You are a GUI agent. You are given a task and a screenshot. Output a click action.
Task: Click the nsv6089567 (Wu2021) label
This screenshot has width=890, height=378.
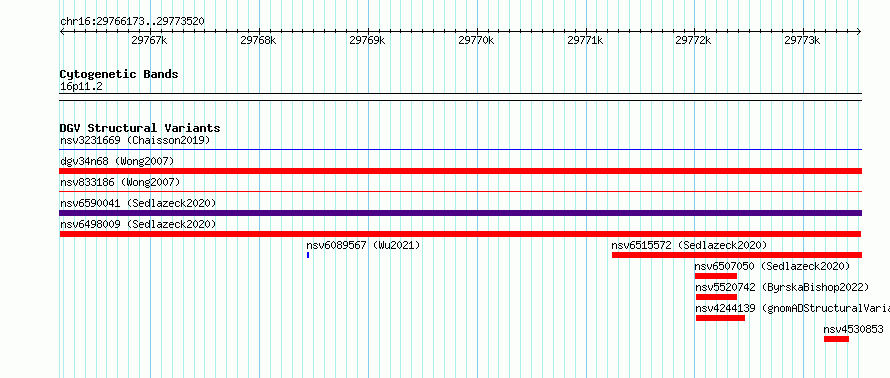[363, 245]
